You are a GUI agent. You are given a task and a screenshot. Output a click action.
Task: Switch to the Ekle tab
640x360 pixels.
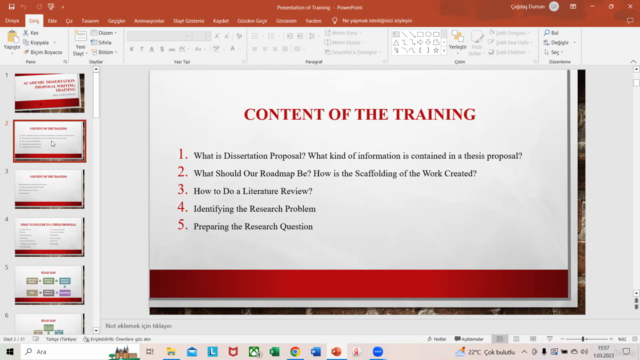click(x=52, y=21)
